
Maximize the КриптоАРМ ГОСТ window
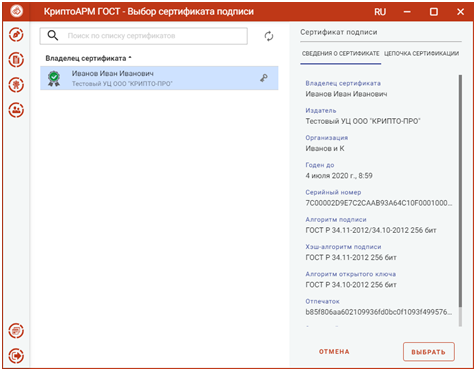pos(434,12)
